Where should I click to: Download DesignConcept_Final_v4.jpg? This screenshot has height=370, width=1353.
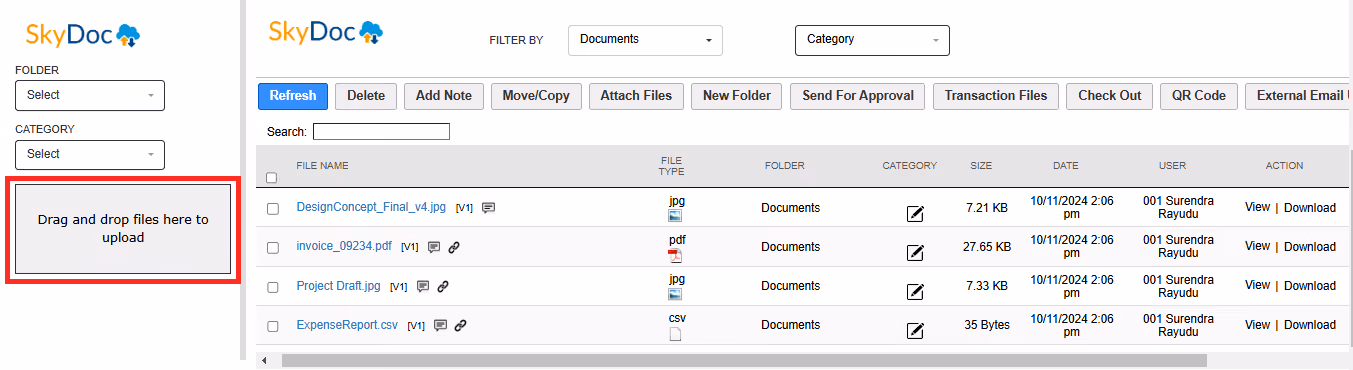[x=1310, y=208]
